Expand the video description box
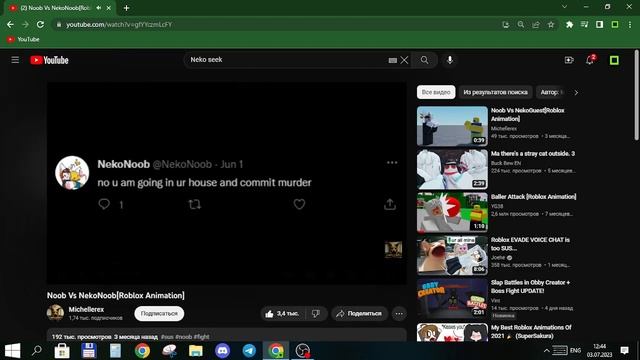This screenshot has height=360, width=640. click(x=227, y=335)
